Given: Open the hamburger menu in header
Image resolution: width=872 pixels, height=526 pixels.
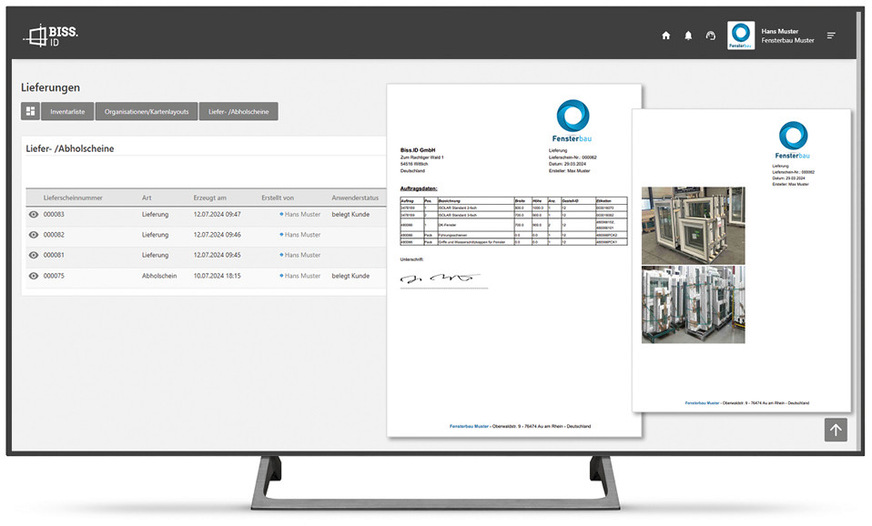Looking at the screenshot, I should pyautogui.click(x=831, y=36).
